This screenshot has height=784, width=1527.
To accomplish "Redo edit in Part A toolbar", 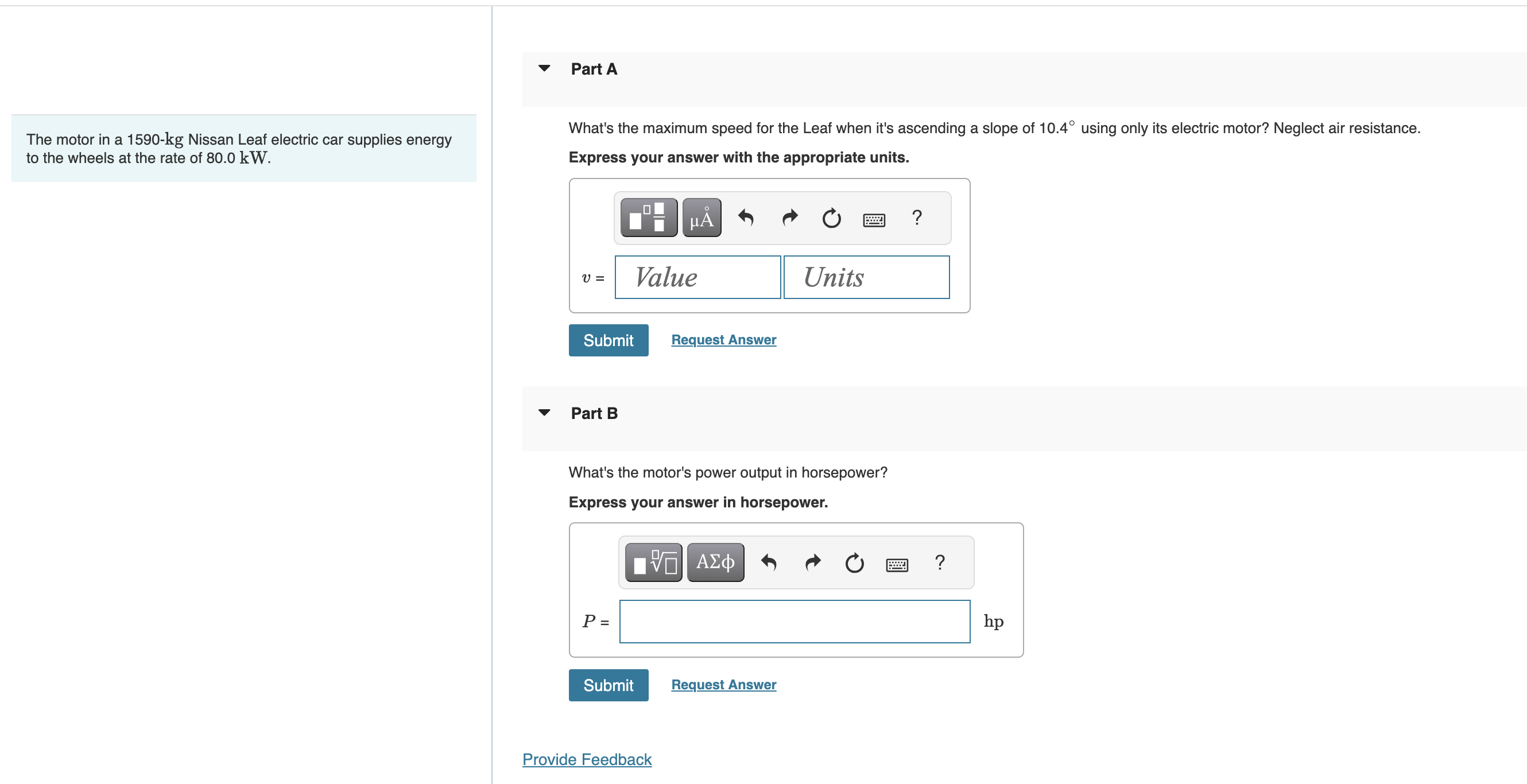I will pos(789,218).
